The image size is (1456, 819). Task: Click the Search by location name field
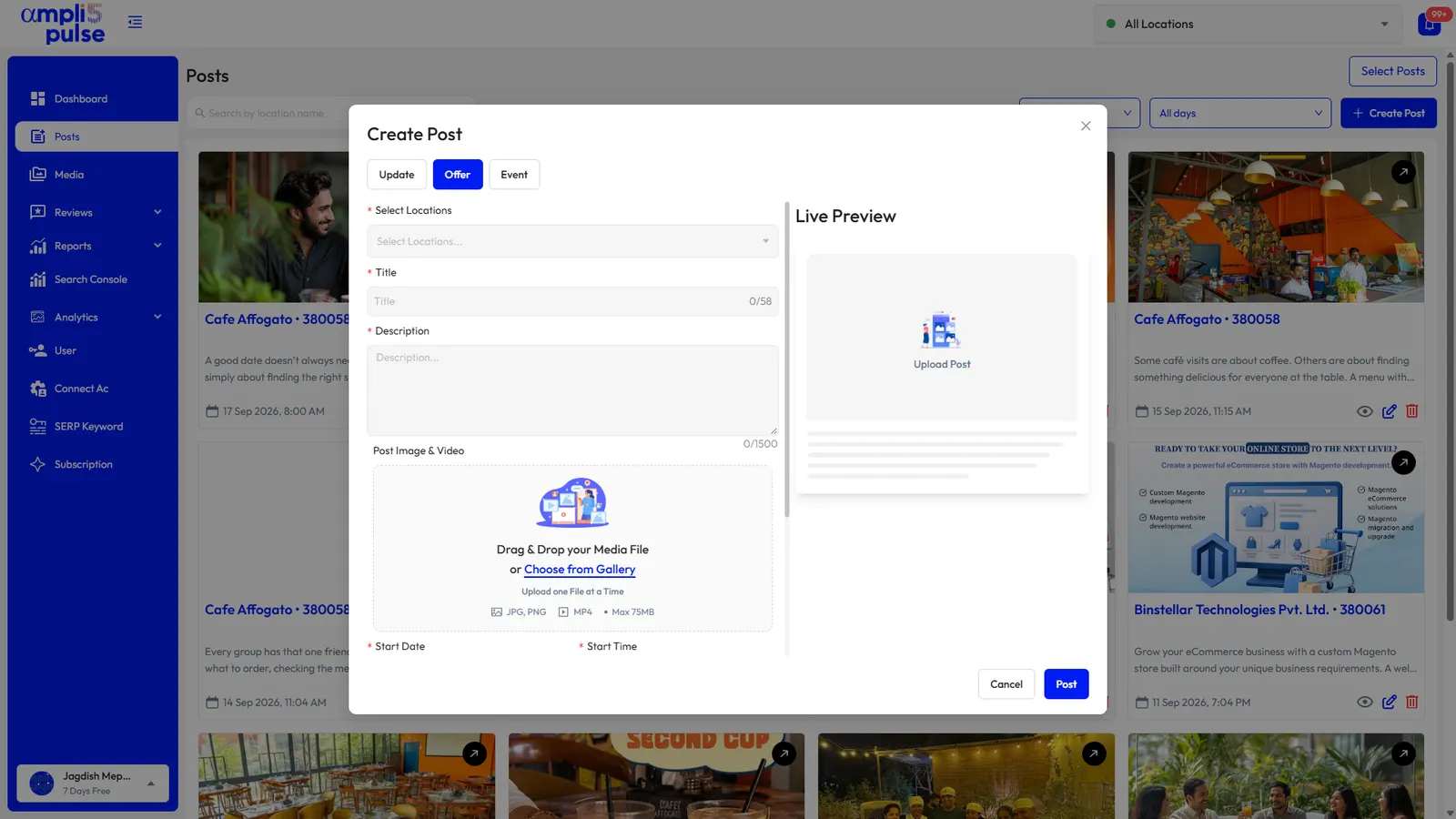click(332, 113)
